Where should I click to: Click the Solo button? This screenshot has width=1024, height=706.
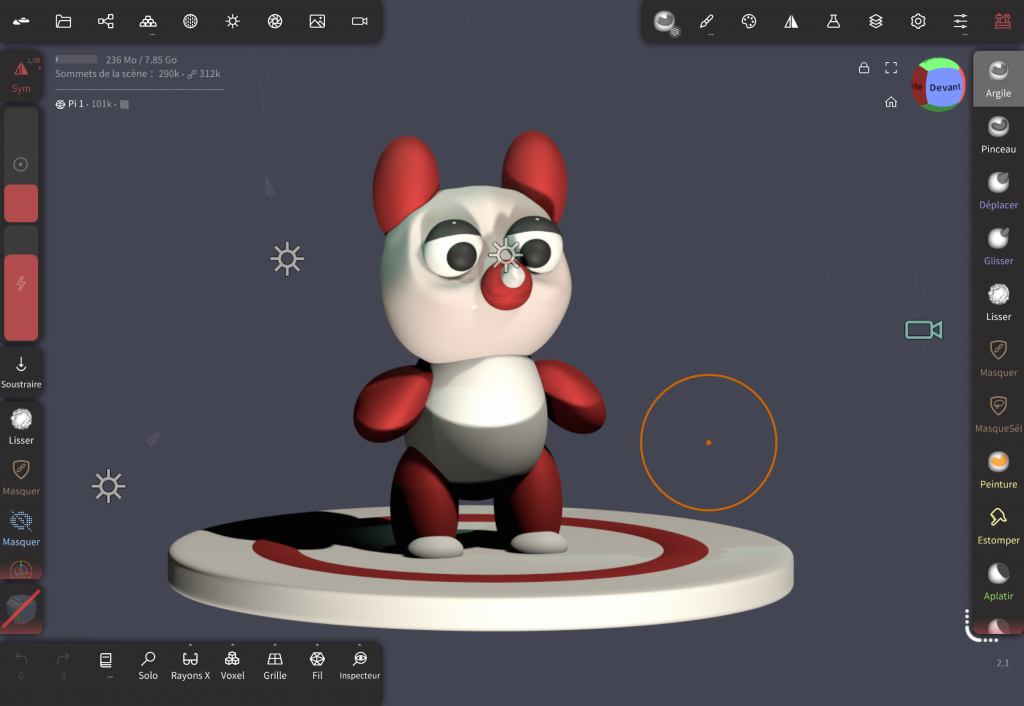pyautogui.click(x=148, y=665)
